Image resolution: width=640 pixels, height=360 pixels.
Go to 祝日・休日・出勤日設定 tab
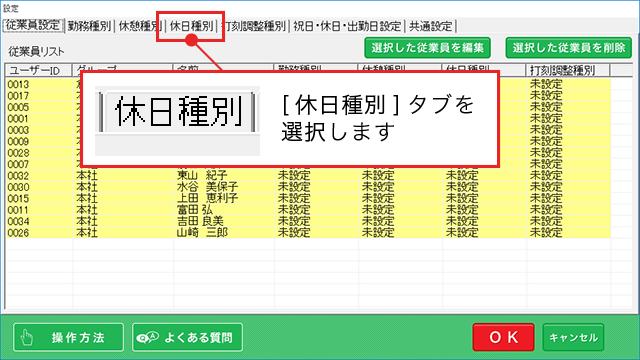point(347,26)
